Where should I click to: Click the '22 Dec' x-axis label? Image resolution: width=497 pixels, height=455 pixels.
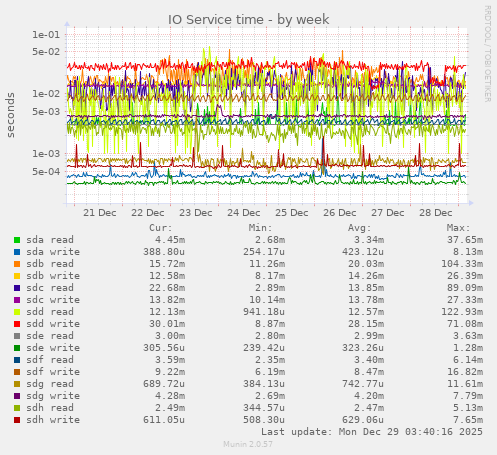tap(148, 213)
